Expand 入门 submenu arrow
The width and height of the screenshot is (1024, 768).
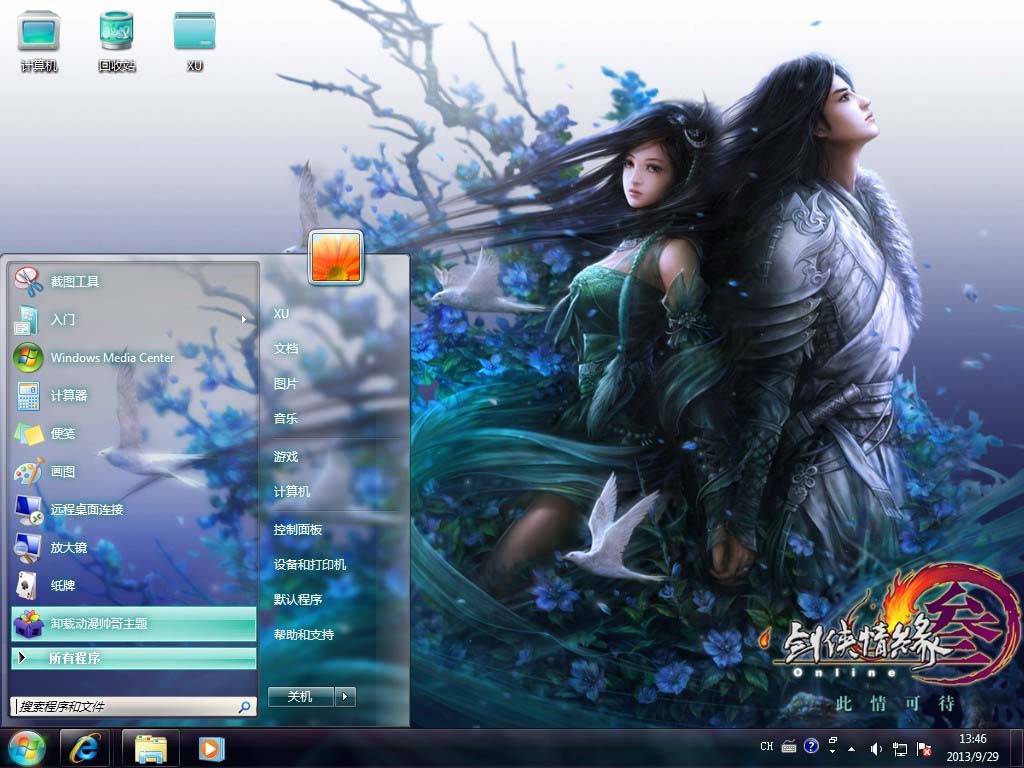(x=244, y=320)
